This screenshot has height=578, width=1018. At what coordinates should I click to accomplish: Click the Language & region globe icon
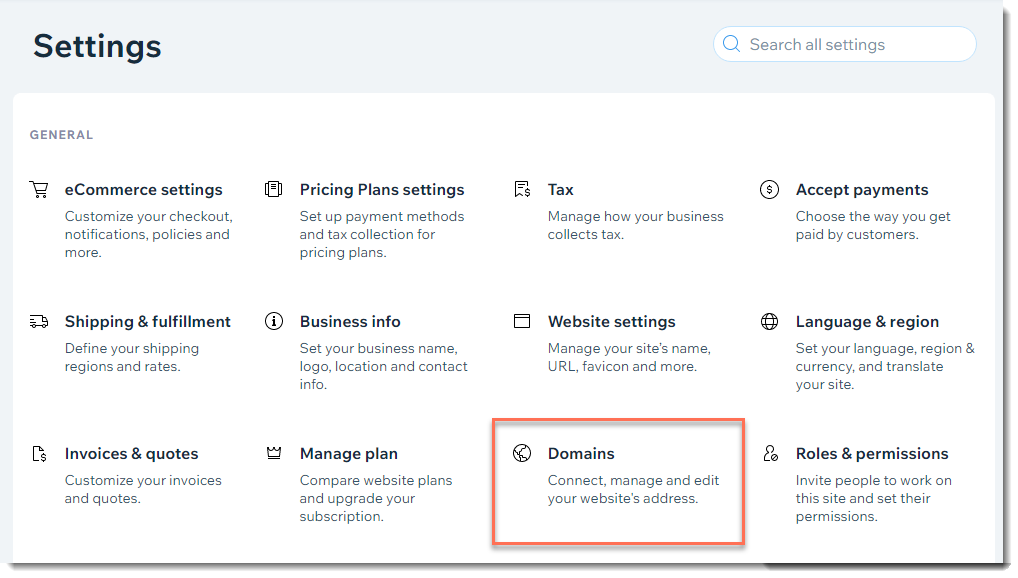coord(769,321)
